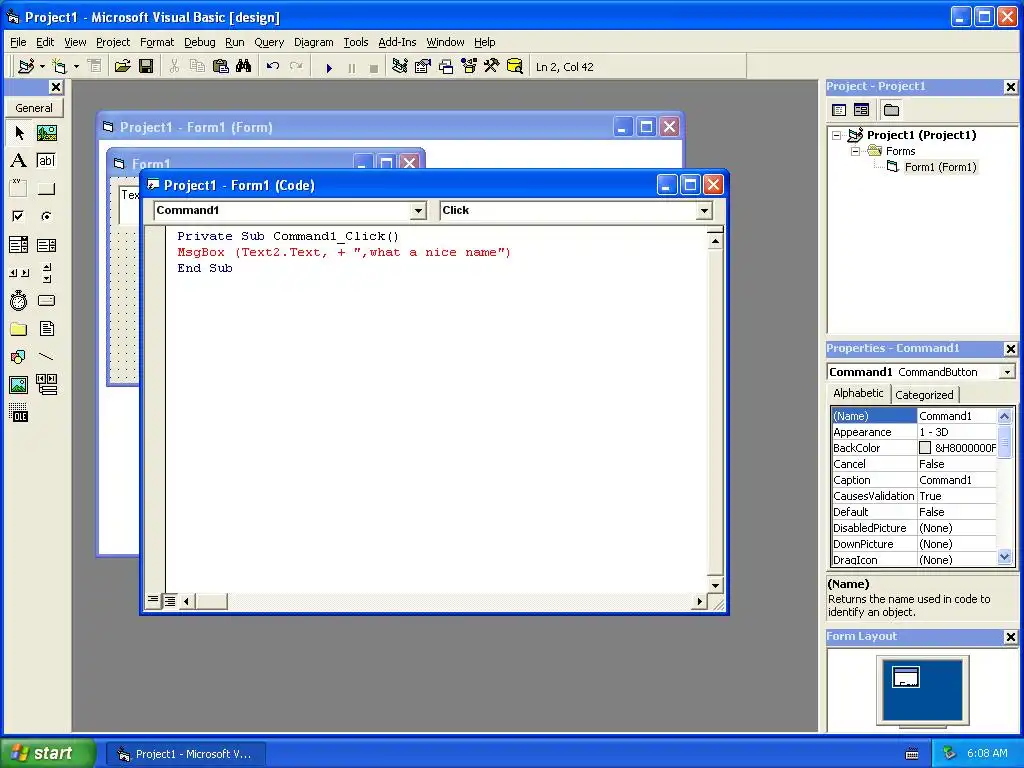Select the ListBox tool in toolbox
Viewport: 1024px width, 768px height.
pyautogui.click(x=46, y=245)
